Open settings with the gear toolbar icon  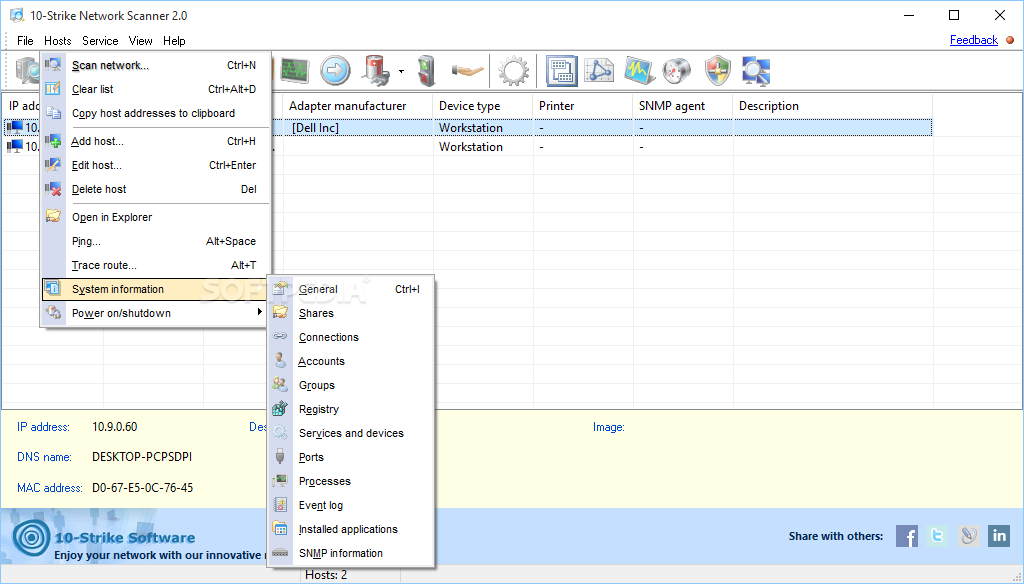[x=513, y=71]
